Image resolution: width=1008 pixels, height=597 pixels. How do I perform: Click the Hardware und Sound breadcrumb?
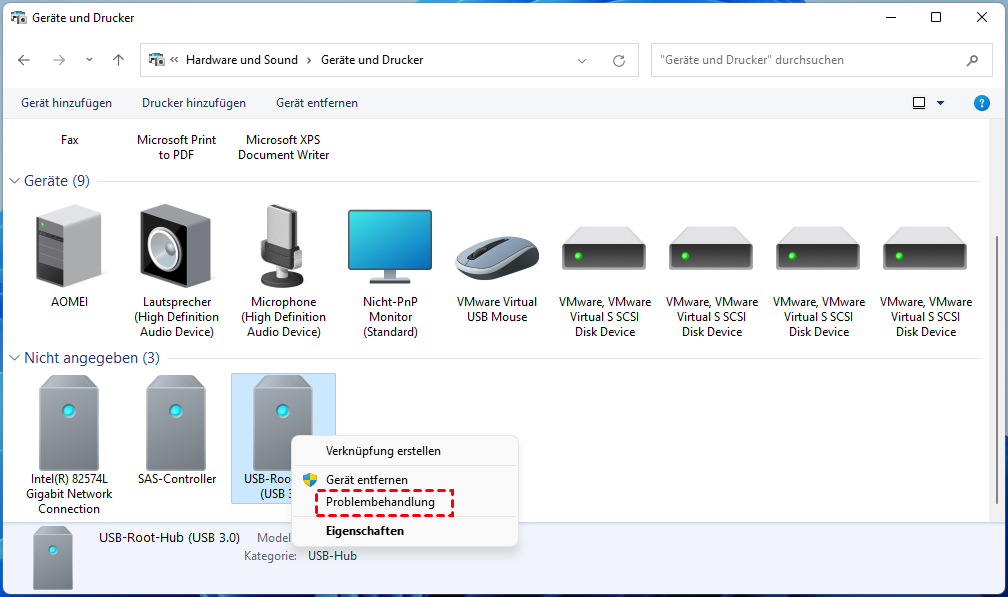(242, 60)
